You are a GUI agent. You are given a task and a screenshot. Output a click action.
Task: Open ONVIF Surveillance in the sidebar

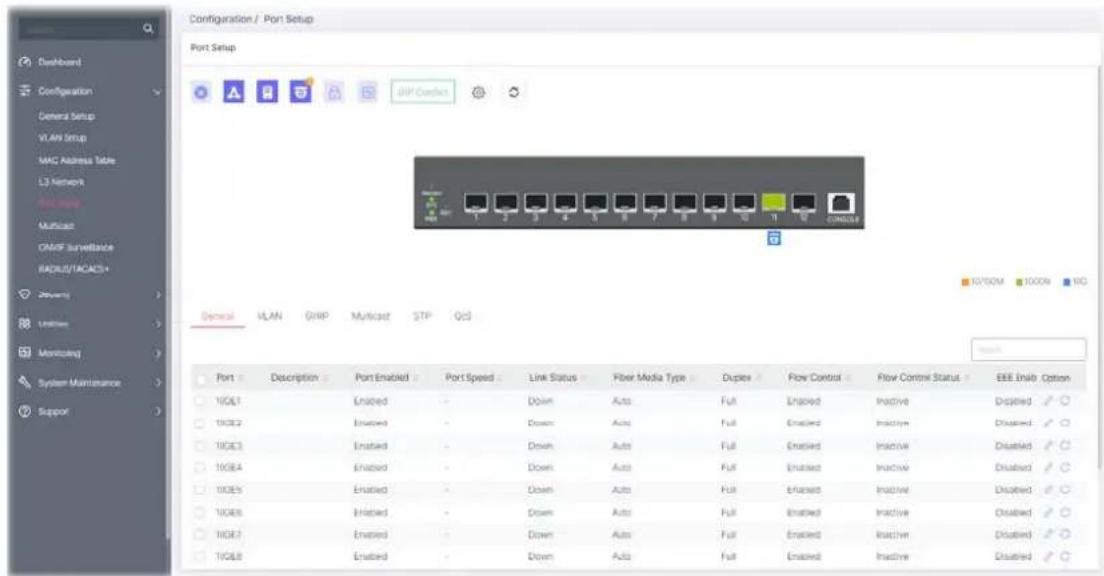pyautogui.click(x=76, y=247)
